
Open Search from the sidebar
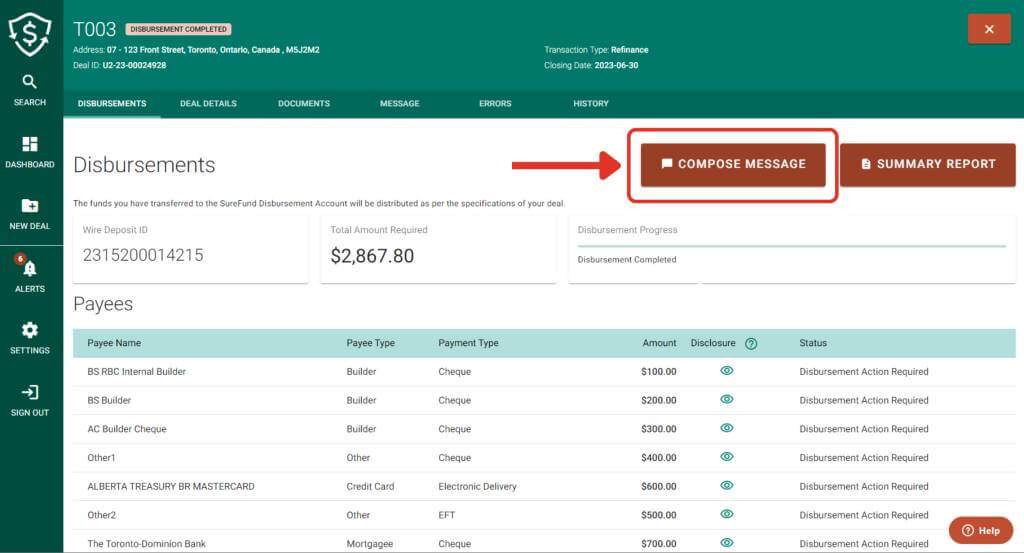tap(29, 90)
